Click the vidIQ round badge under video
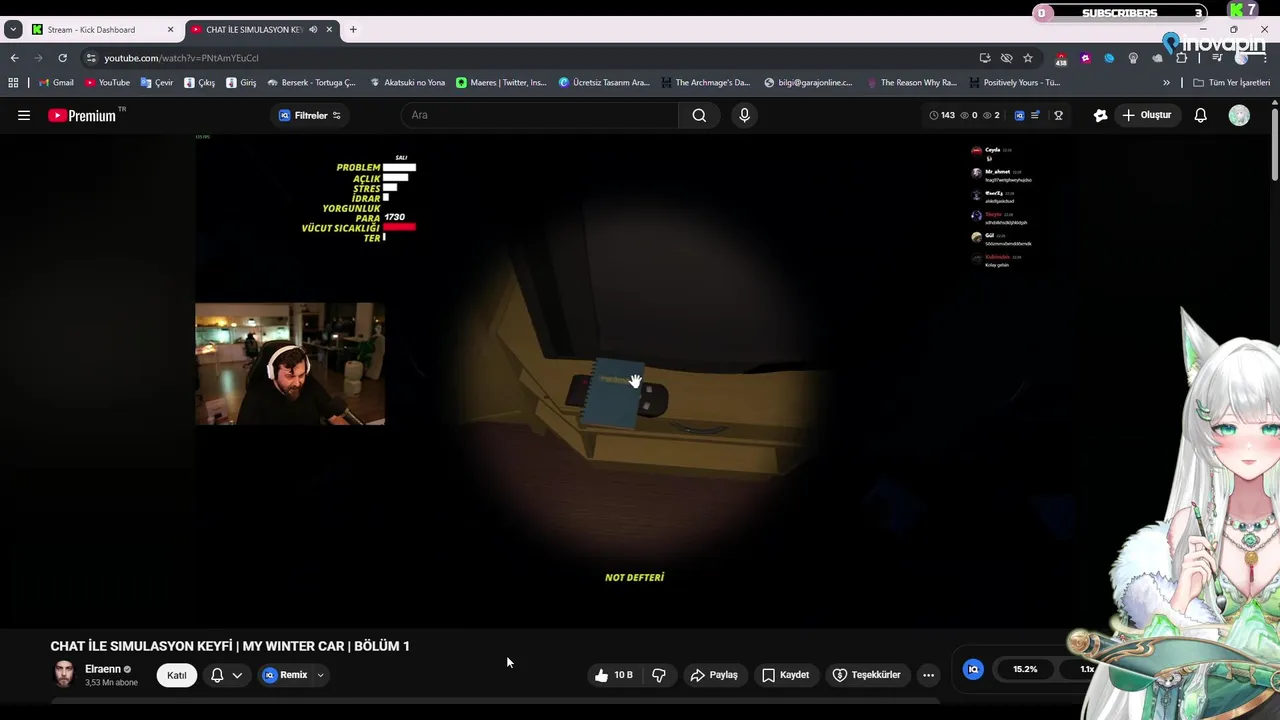This screenshot has height=720, width=1280. coord(973,669)
